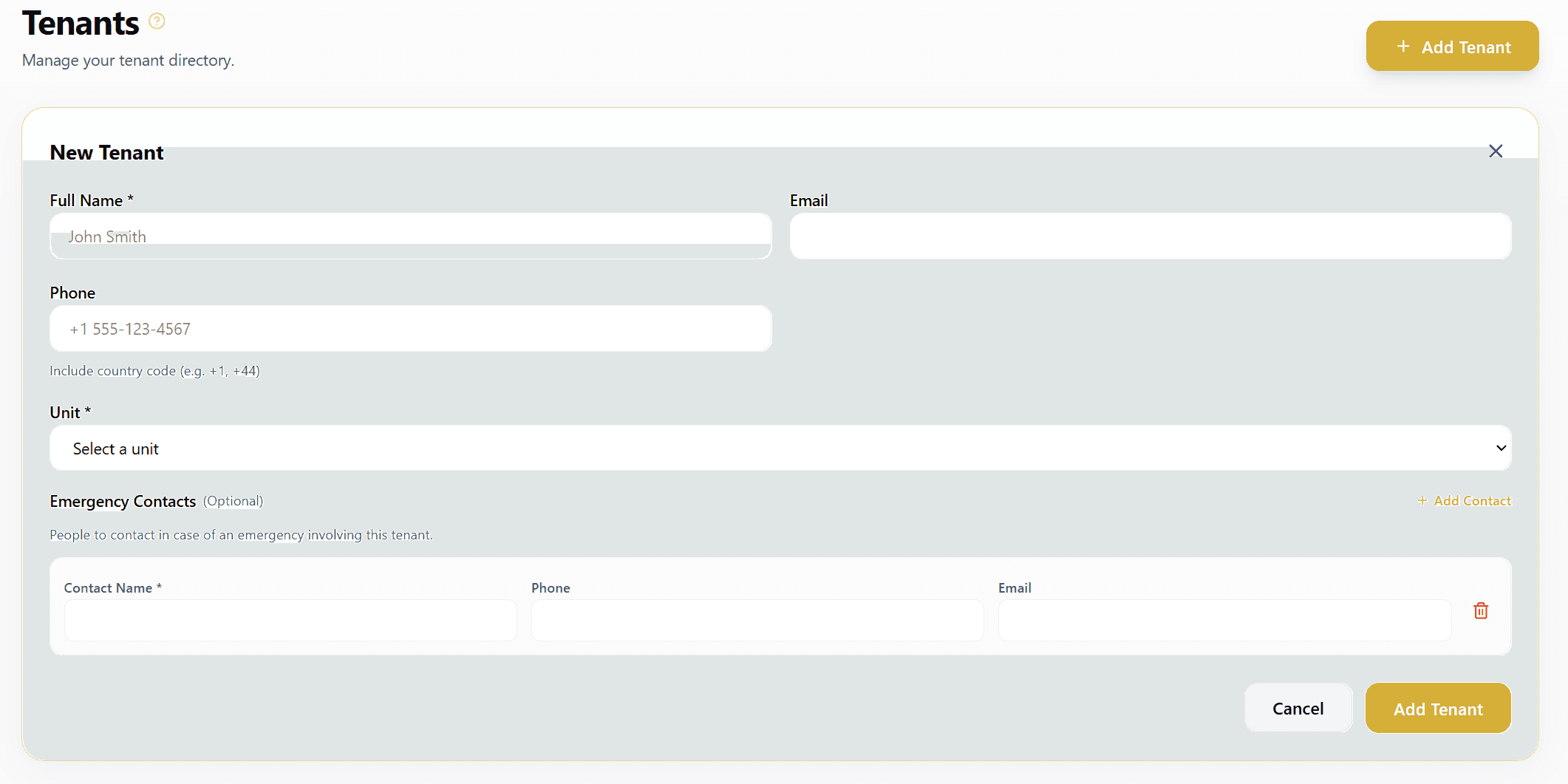Click the plus icon in header Add Tenant button
1568x784 pixels.
[x=1402, y=47]
